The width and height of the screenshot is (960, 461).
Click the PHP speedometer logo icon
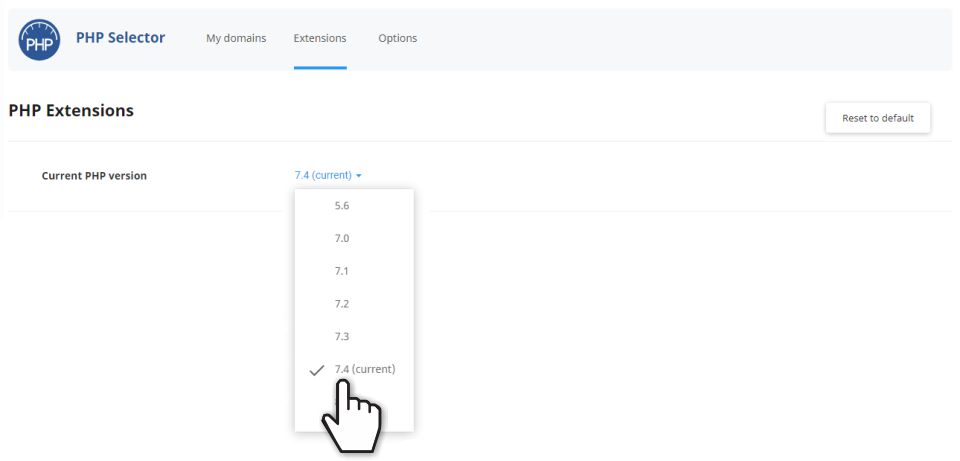click(x=39, y=39)
